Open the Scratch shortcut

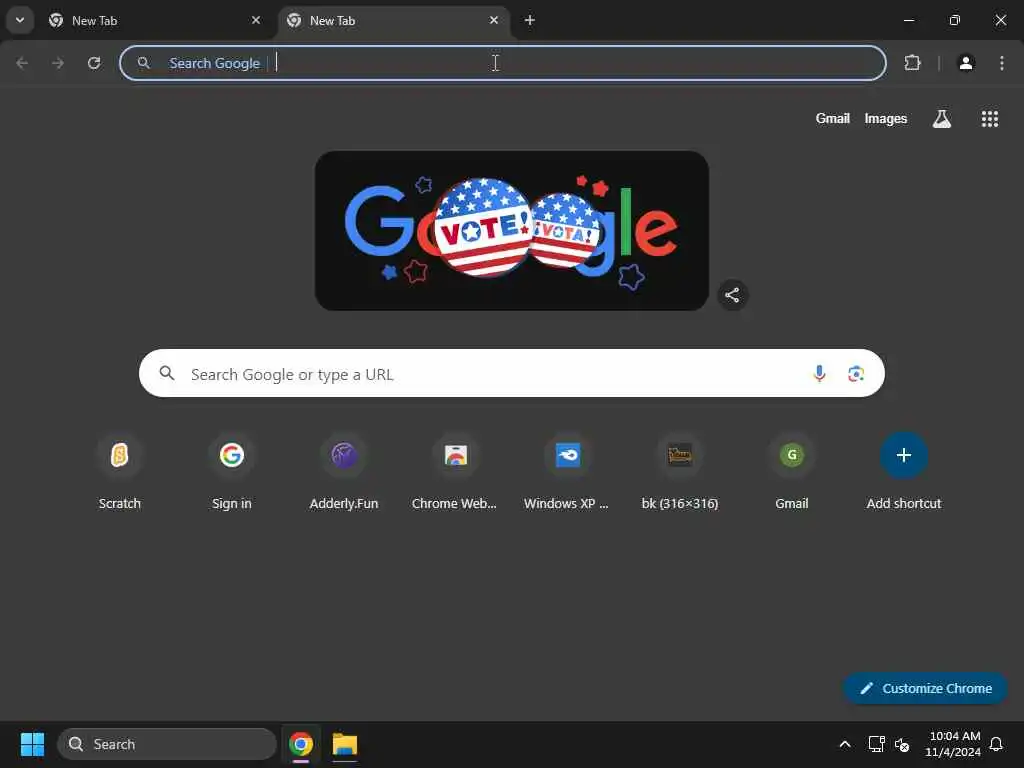(120, 473)
